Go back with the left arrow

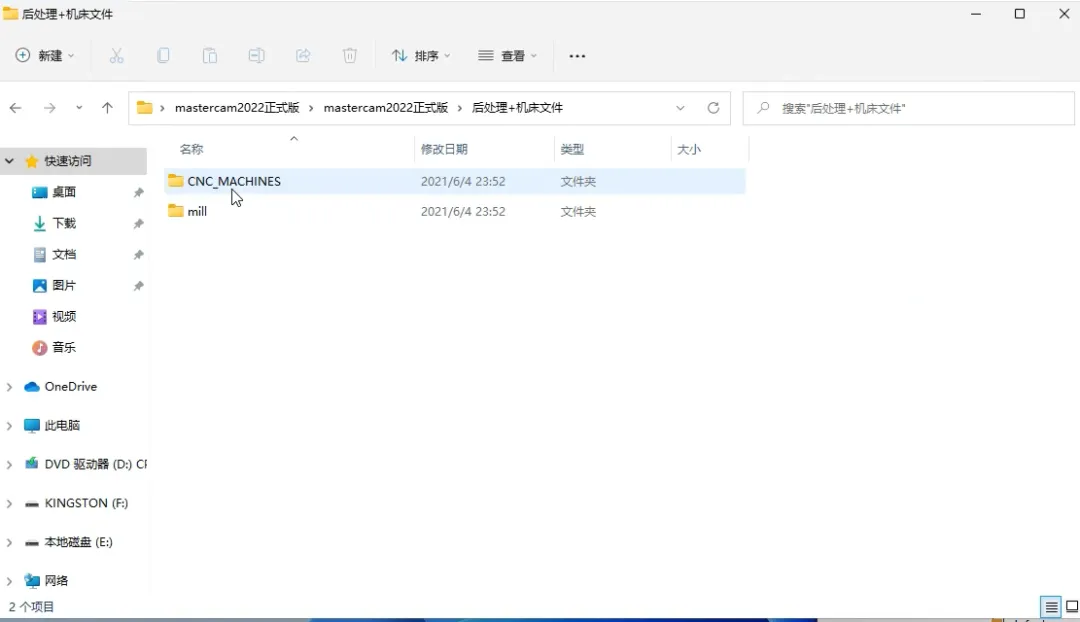coord(16,108)
